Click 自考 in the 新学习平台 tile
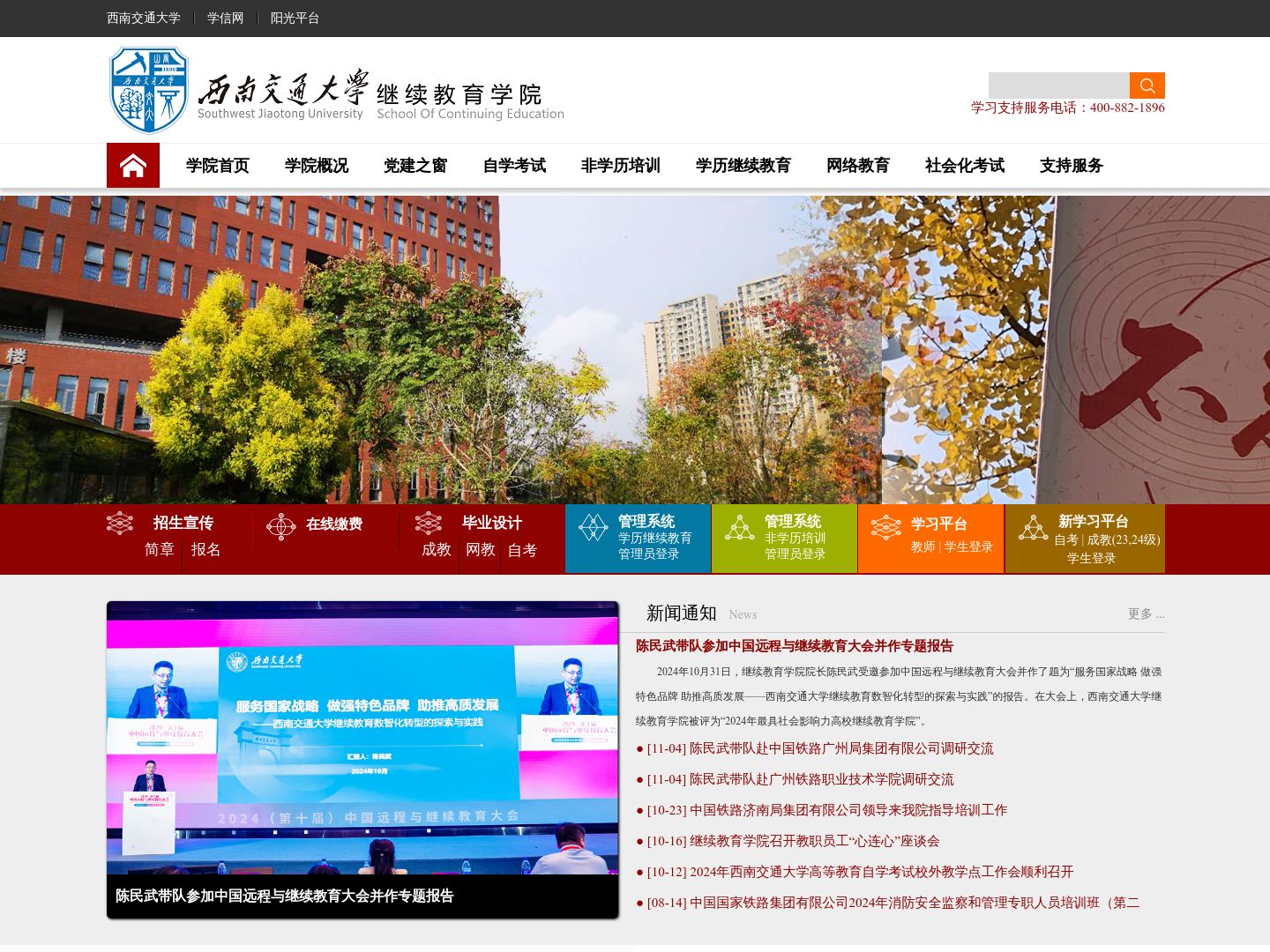Image resolution: width=1270 pixels, height=952 pixels. tap(1066, 539)
